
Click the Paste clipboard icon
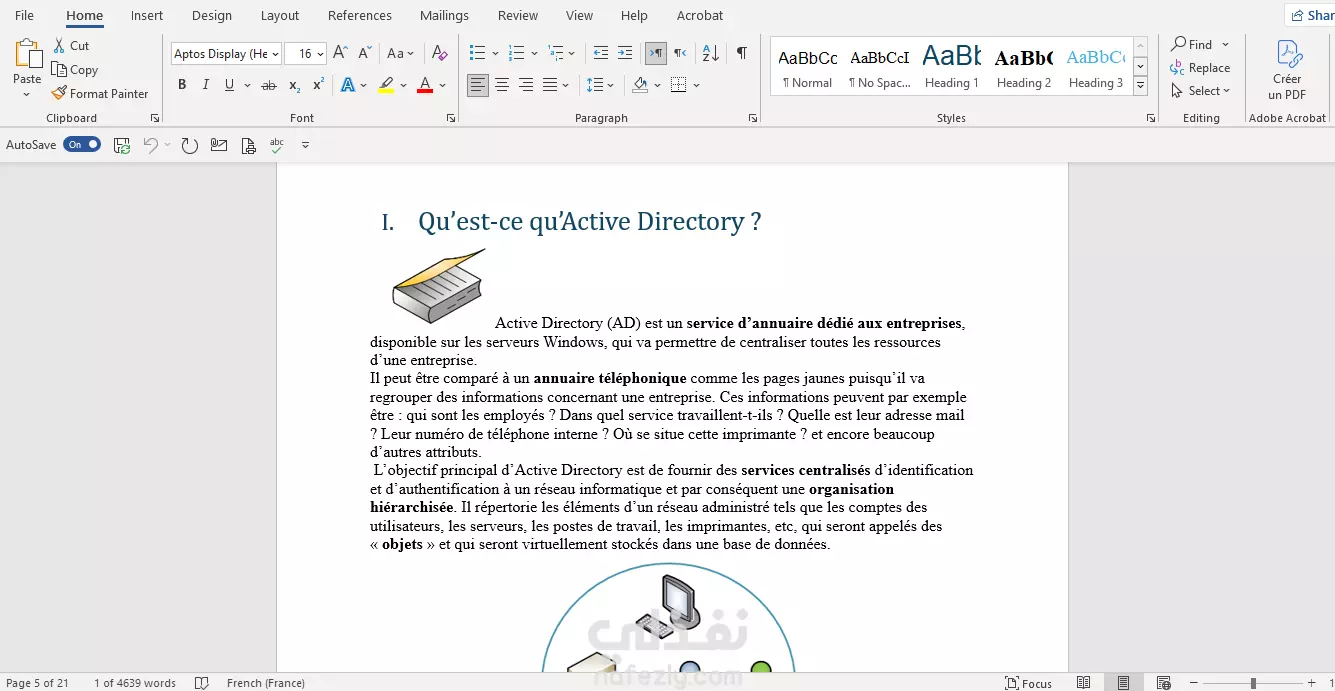(x=27, y=54)
